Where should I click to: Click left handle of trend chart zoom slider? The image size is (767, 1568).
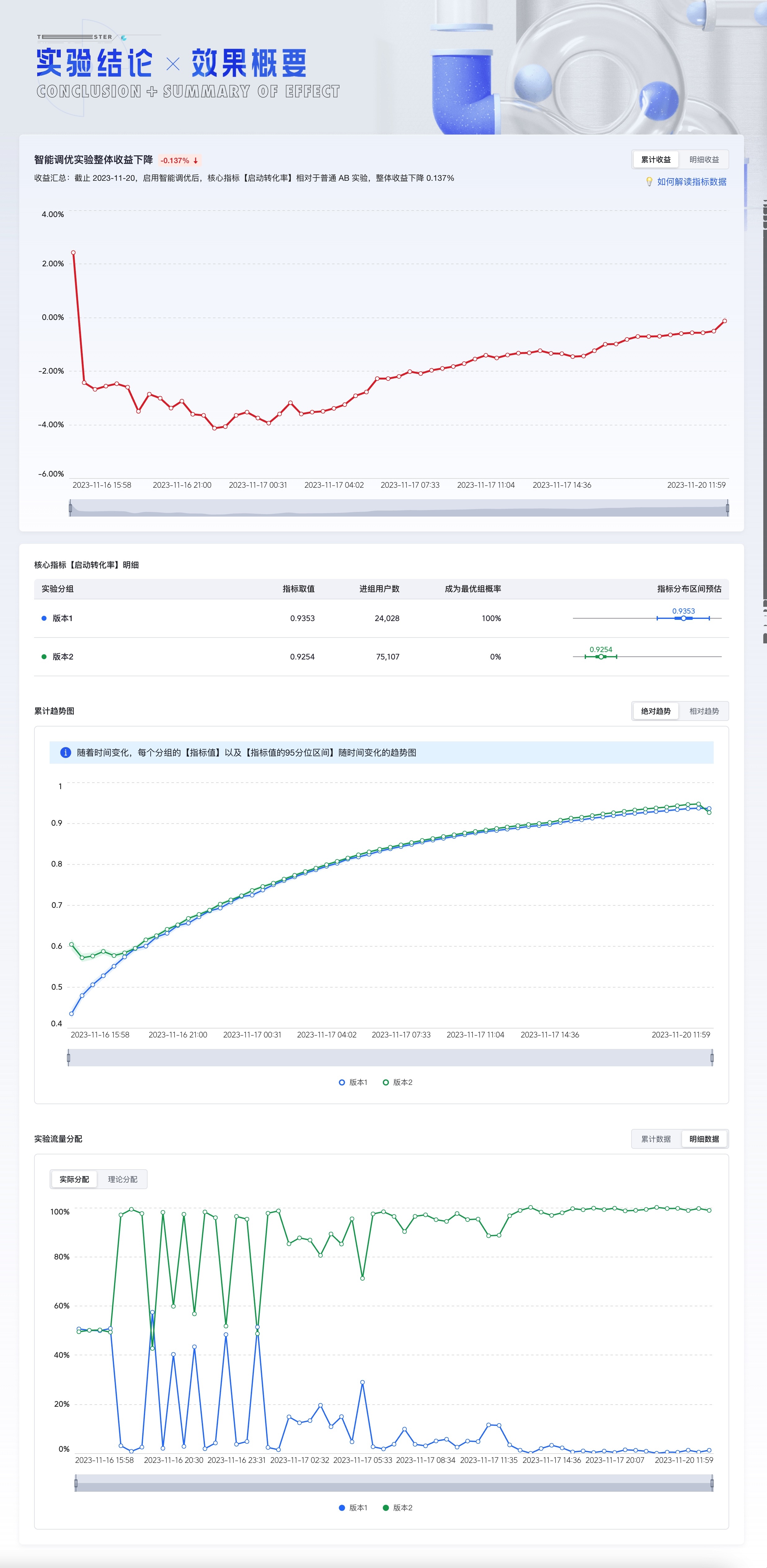point(68,1057)
